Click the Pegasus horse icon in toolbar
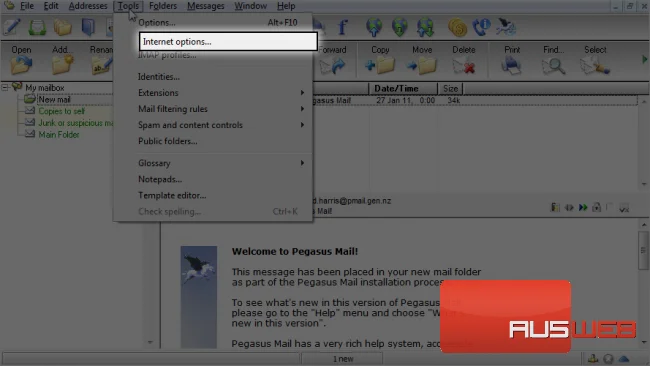The width and height of the screenshot is (650, 366). (x=506, y=27)
